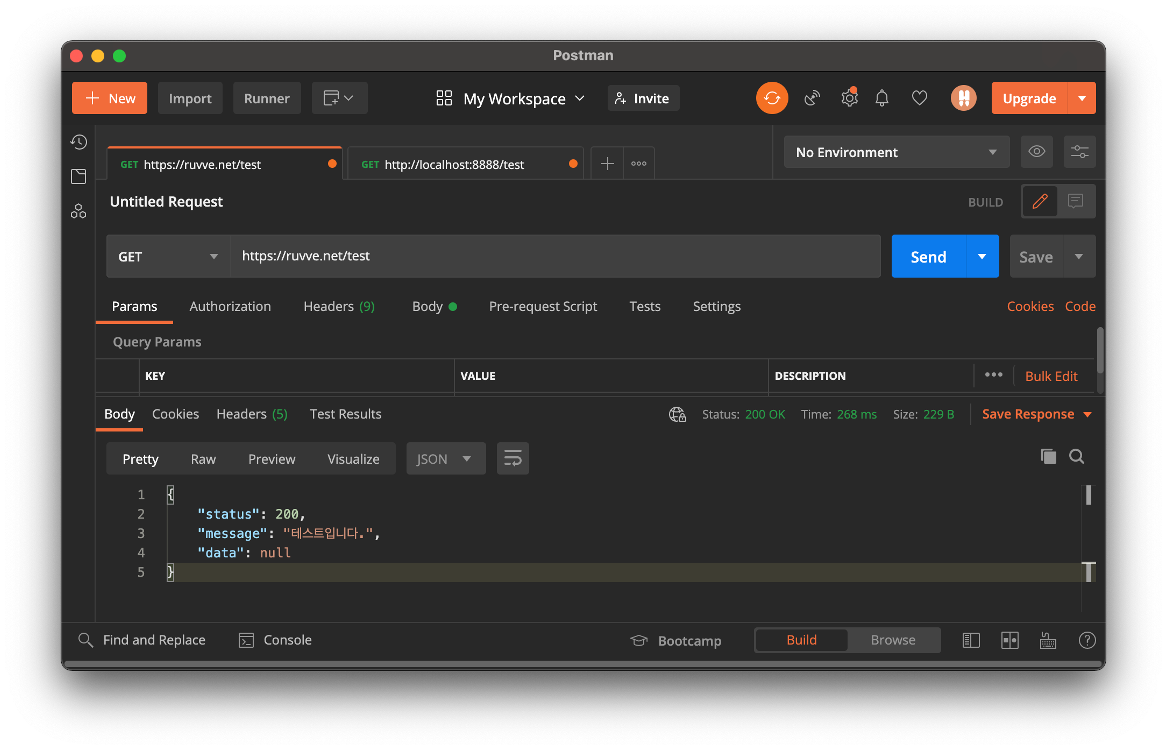1166x750 pixels.
Task: Open the Console
Action: [275, 640]
